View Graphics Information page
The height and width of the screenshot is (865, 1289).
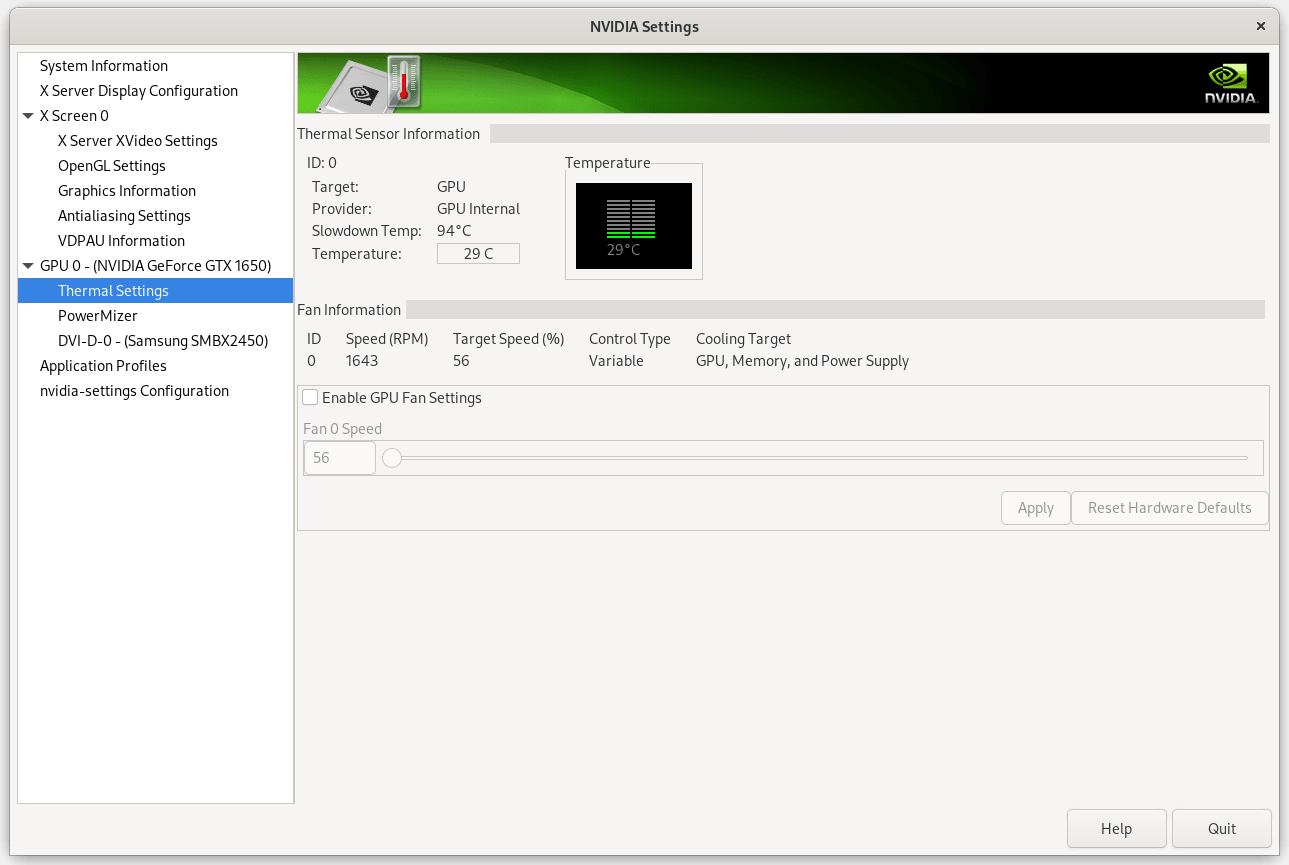tap(126, 190)
